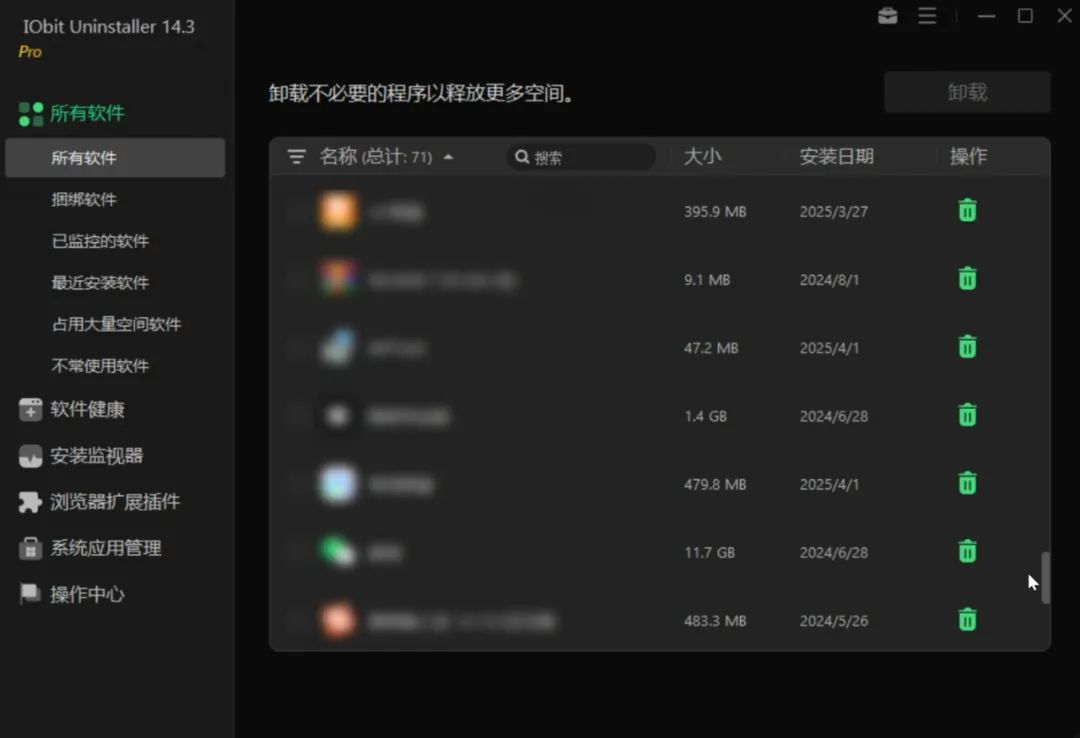Click the 操作中心 flag icon

[30, 594]
